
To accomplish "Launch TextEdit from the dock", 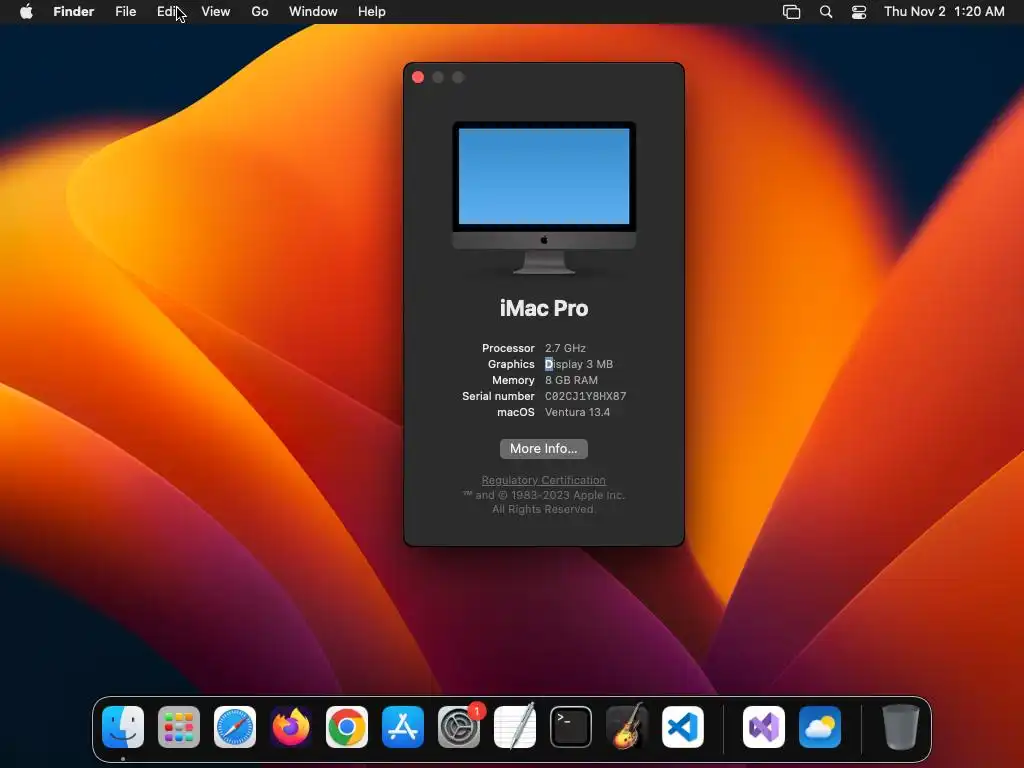I will coord(515,727).
